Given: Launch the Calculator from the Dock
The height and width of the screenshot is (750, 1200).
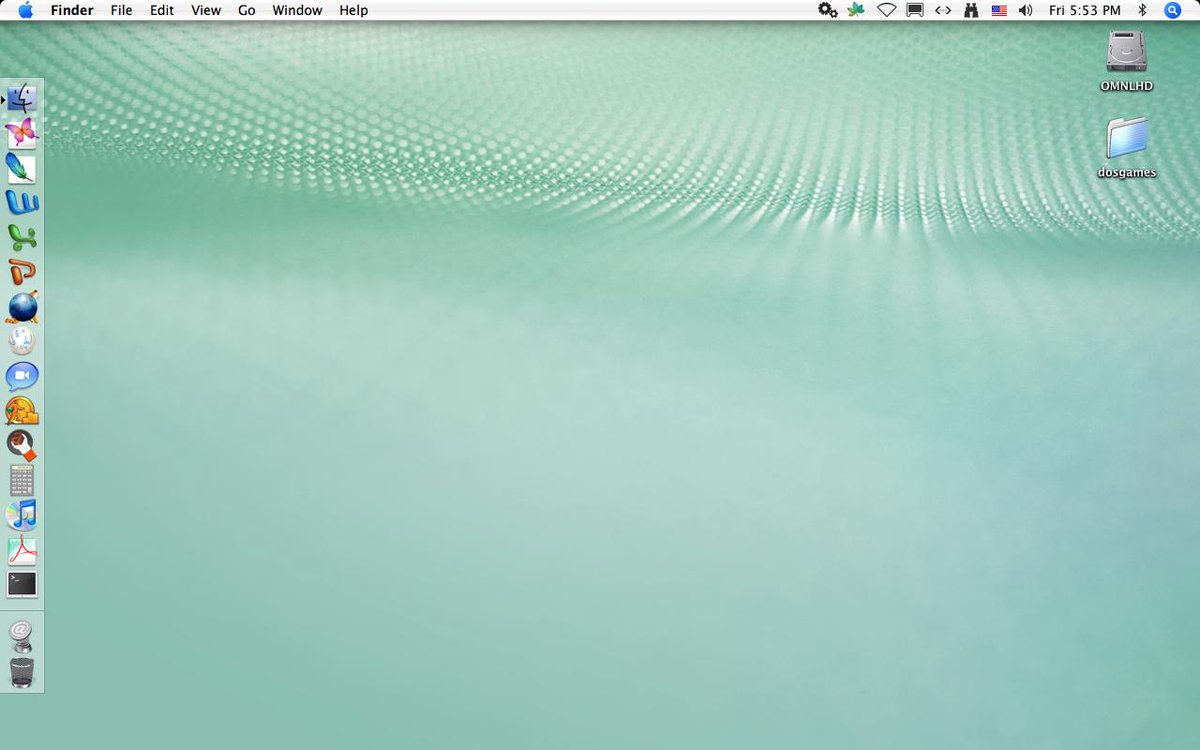Looking at the screenshot, I should [22, 480].
